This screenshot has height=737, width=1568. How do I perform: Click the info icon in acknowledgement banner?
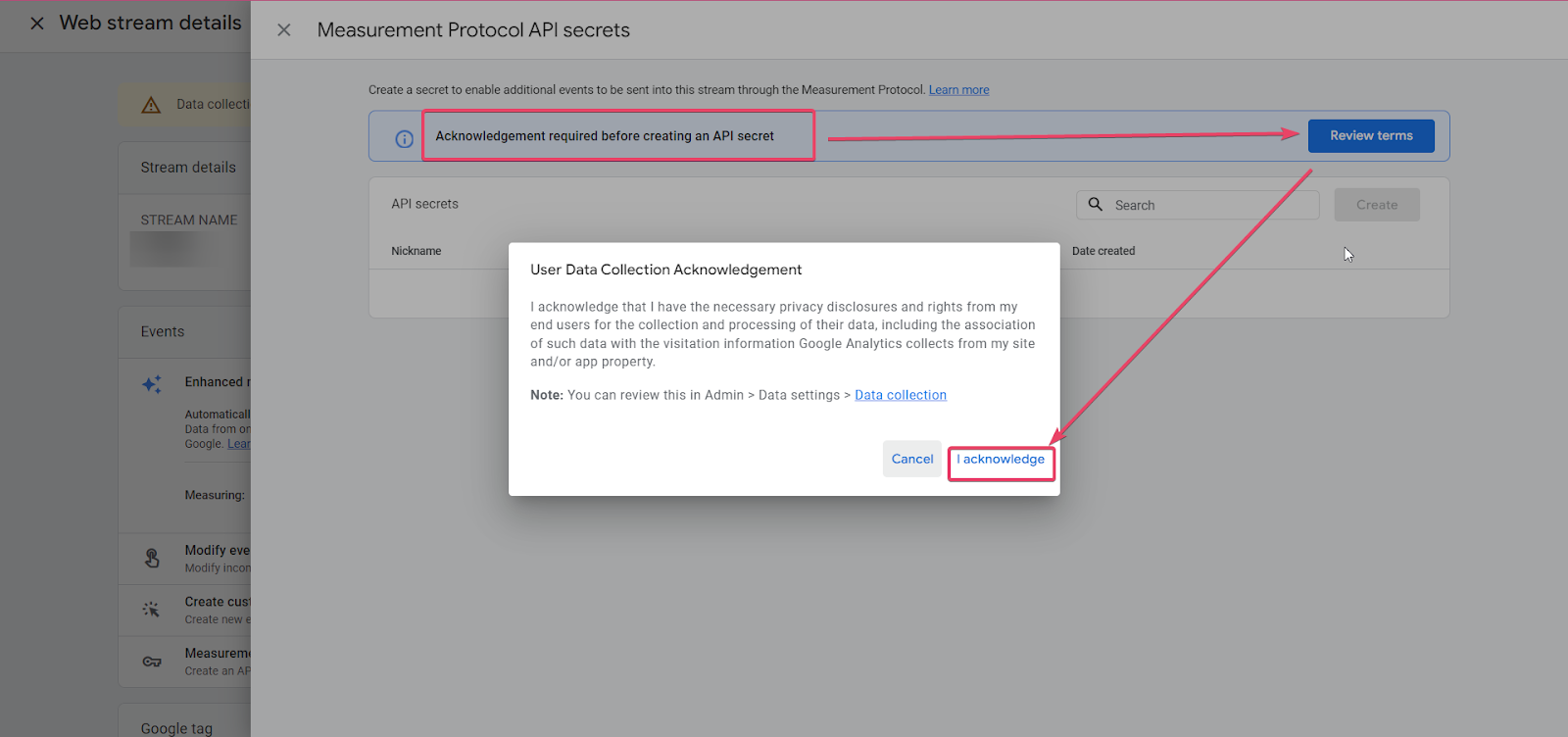[x=404, y=139]
